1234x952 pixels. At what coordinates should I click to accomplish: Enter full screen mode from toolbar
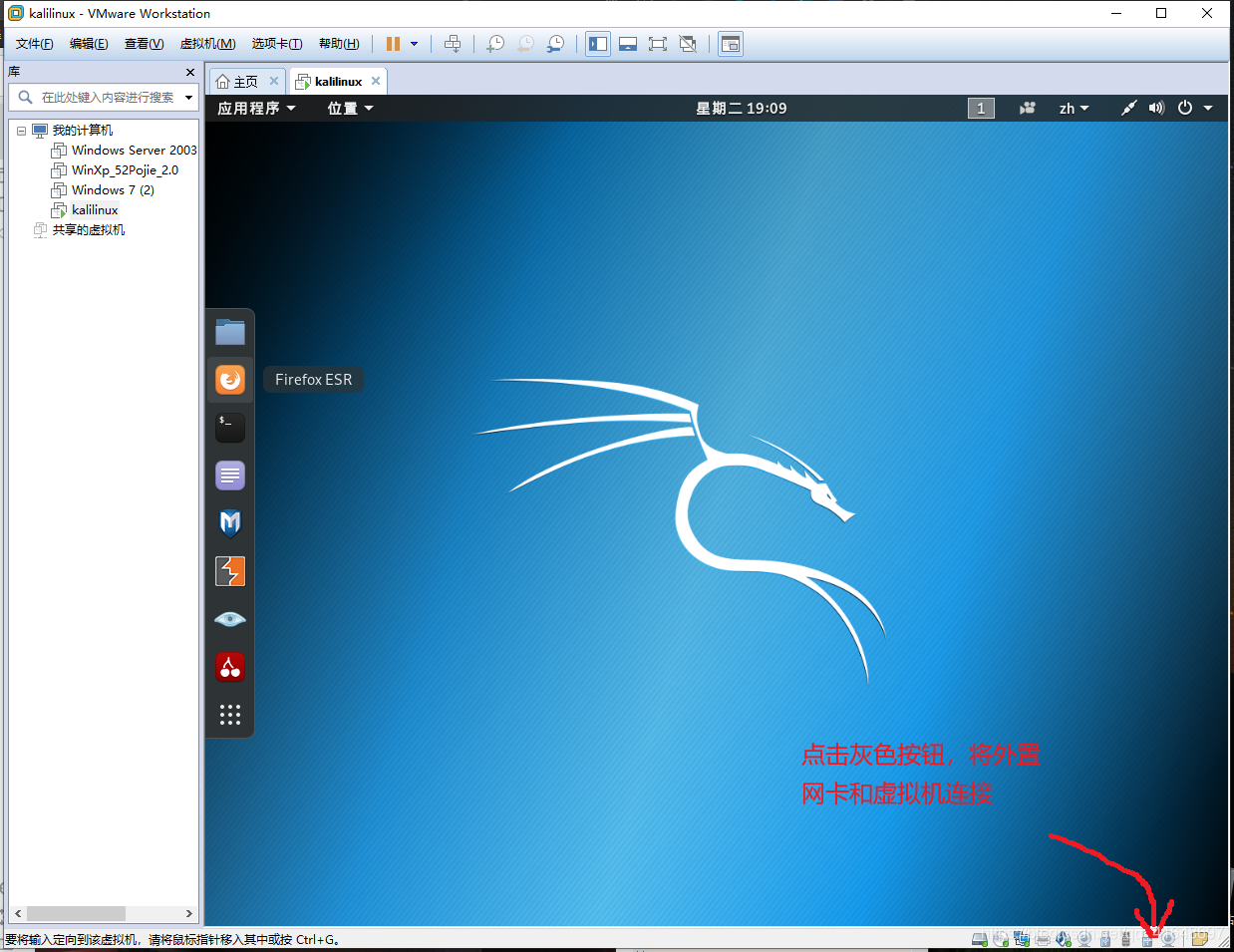[x=658, y=44]
